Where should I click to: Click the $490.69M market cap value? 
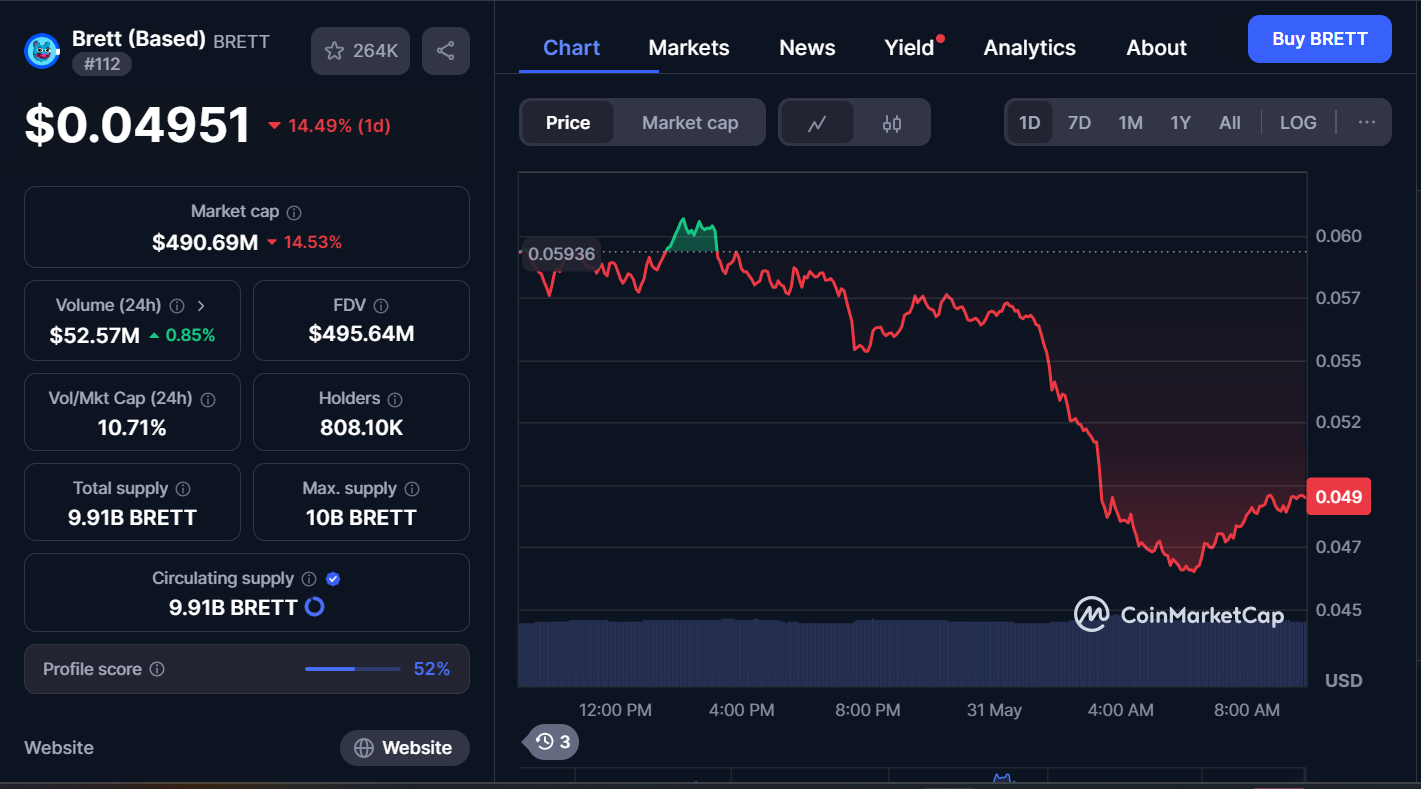(x=205, y=242)
